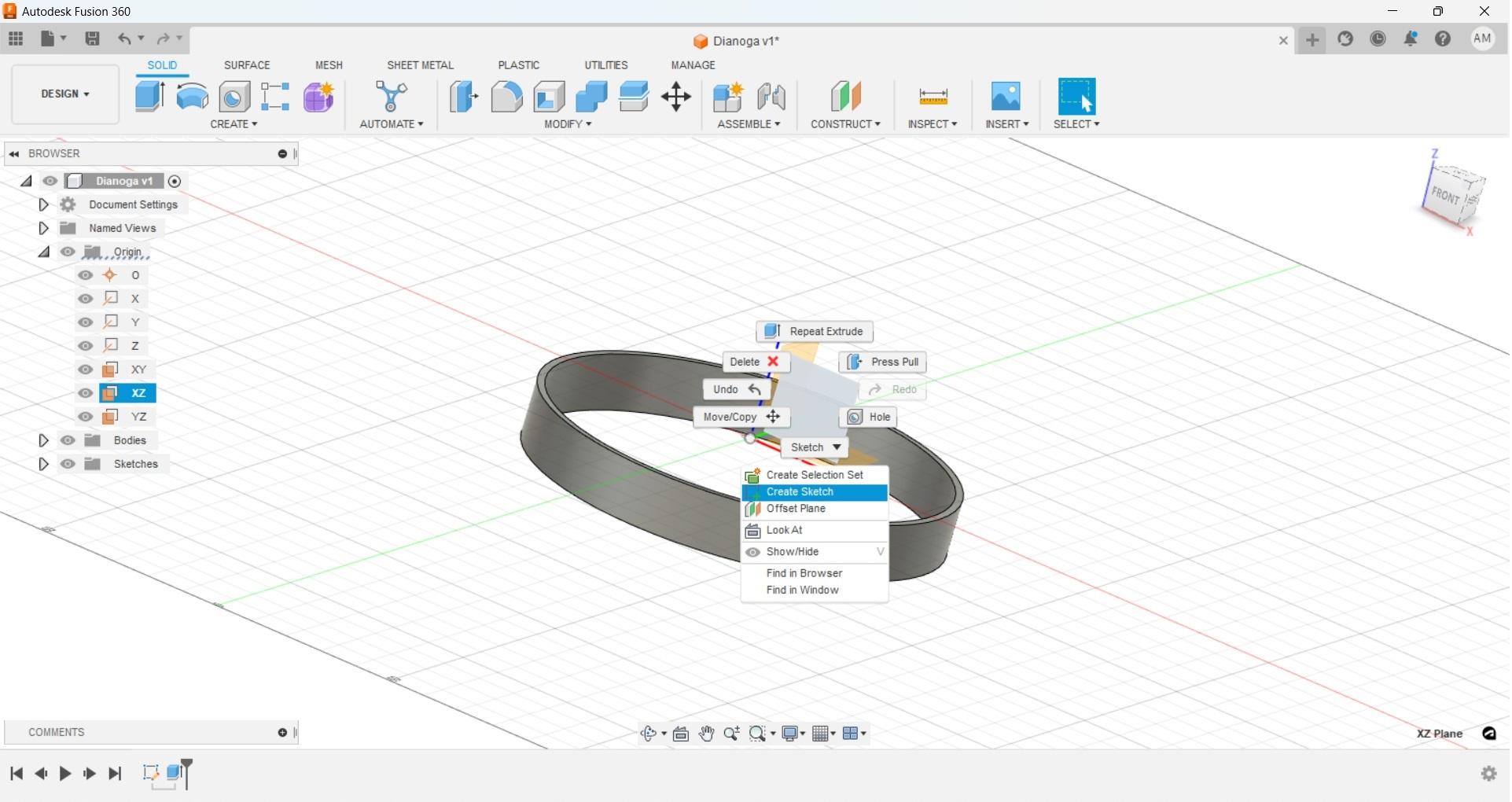Select Find in Browser menu entry
The image size is (1512, 802).
click(815, 573)
